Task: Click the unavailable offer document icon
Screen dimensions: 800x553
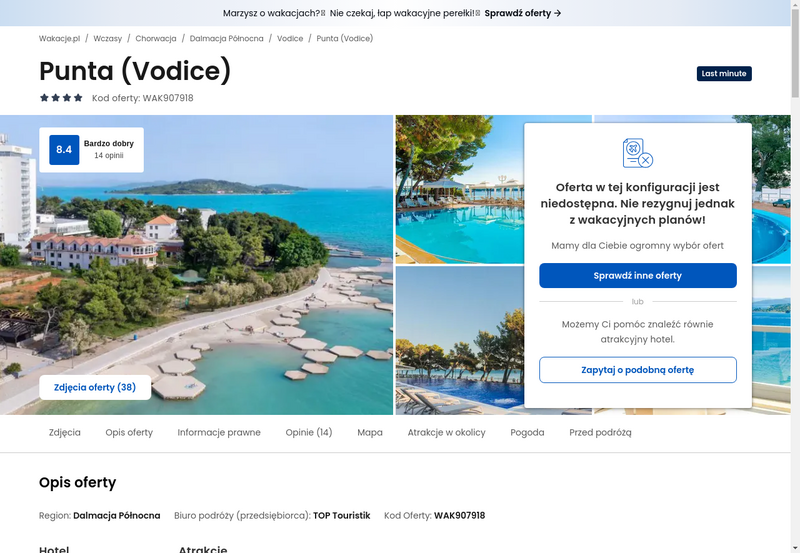Action: coord(638,153)
